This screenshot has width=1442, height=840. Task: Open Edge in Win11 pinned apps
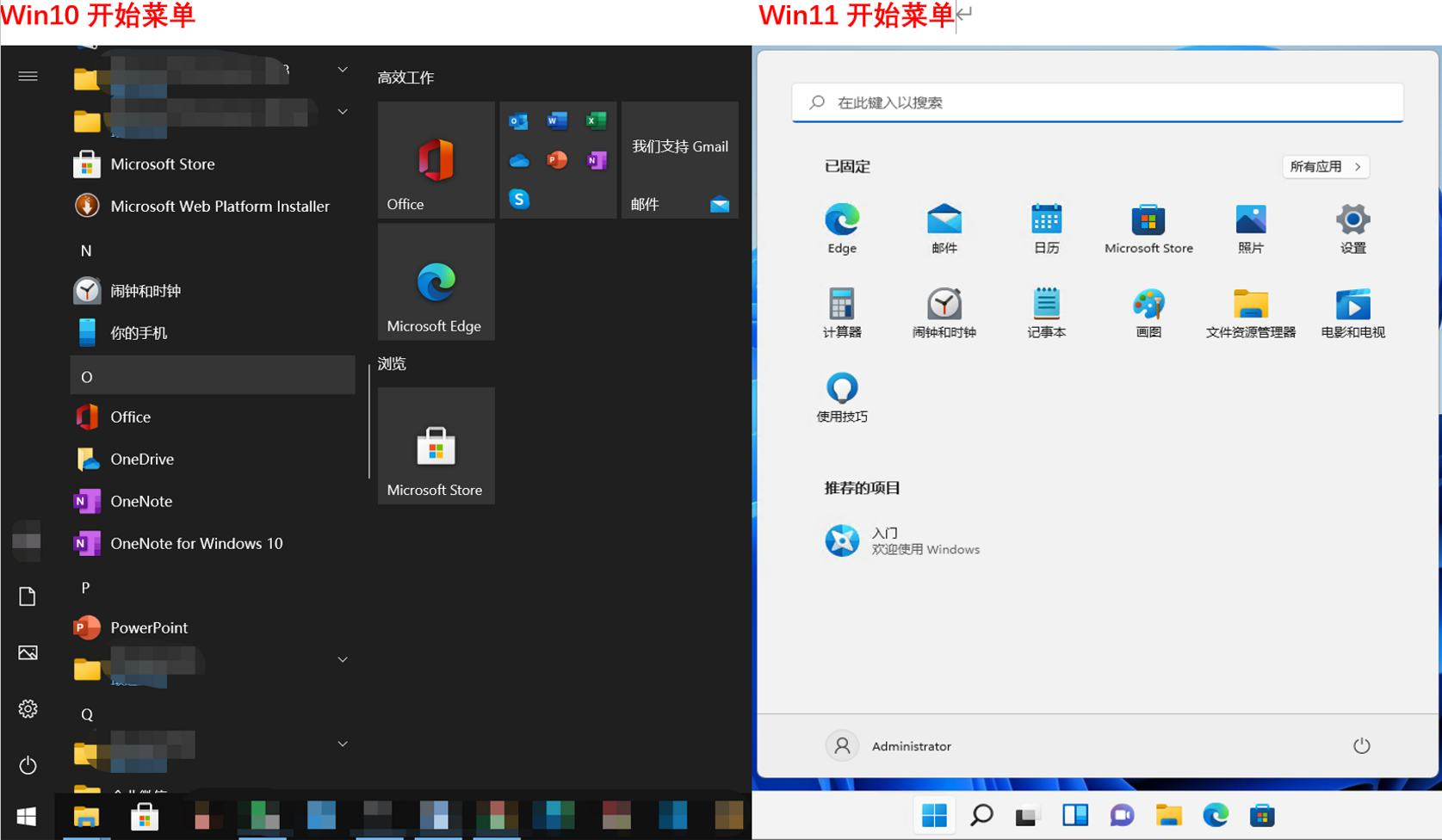coord(842,228)
